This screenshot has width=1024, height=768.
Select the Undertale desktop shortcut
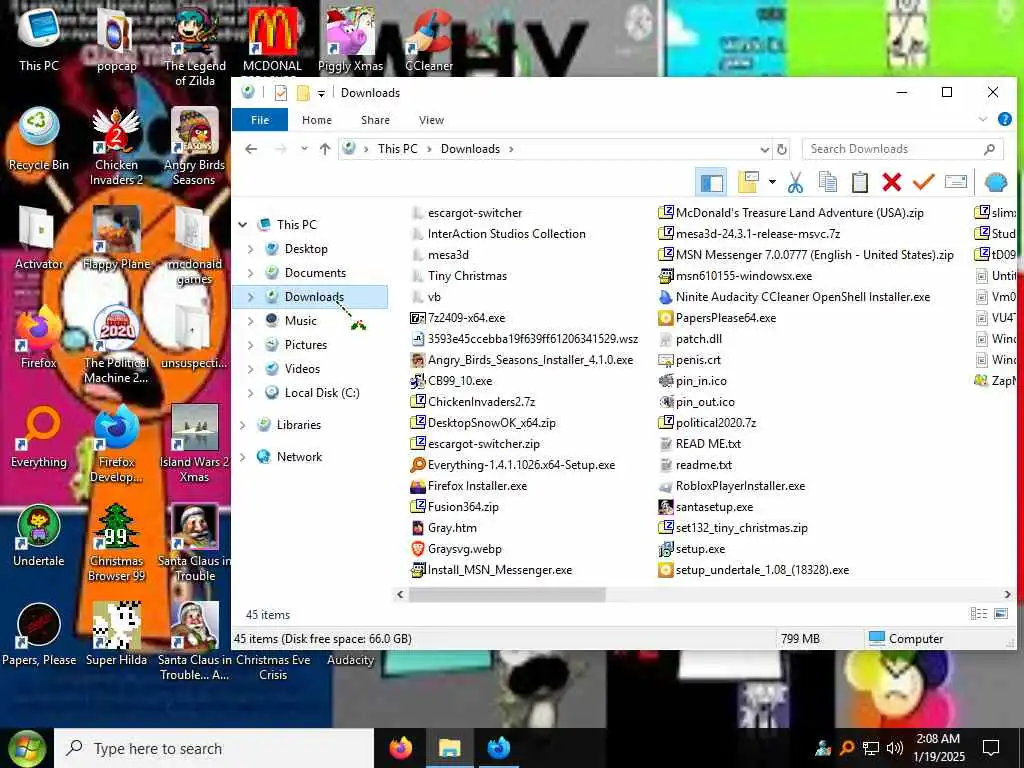click(x=39, y=535)
